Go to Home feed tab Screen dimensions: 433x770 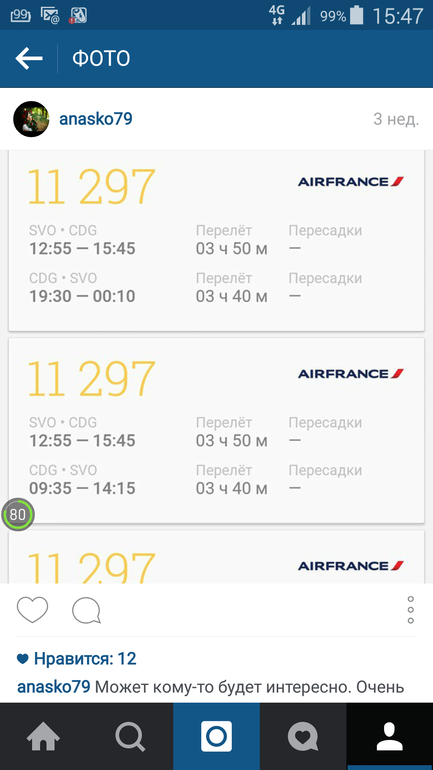tap(43, 736)
